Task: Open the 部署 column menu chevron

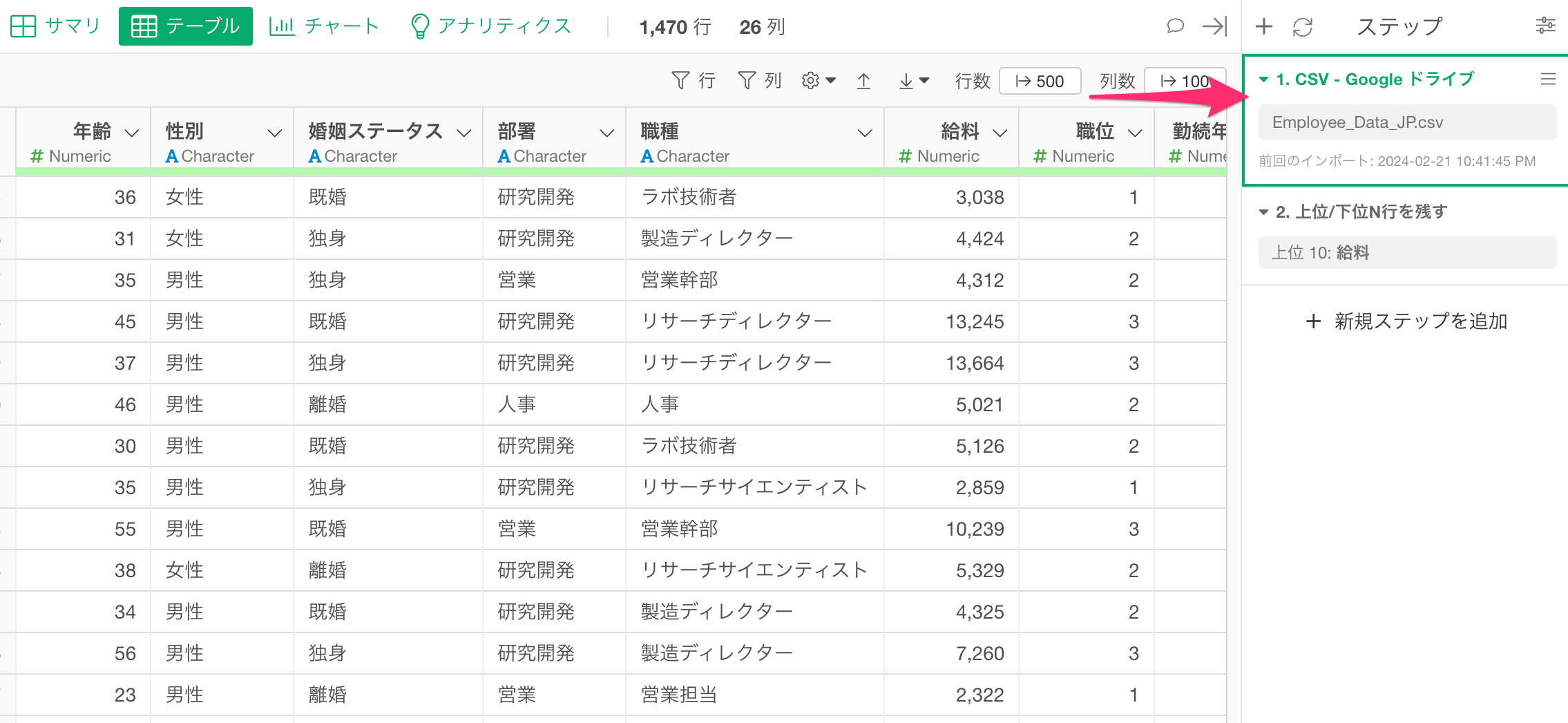Action: [606, 132]
